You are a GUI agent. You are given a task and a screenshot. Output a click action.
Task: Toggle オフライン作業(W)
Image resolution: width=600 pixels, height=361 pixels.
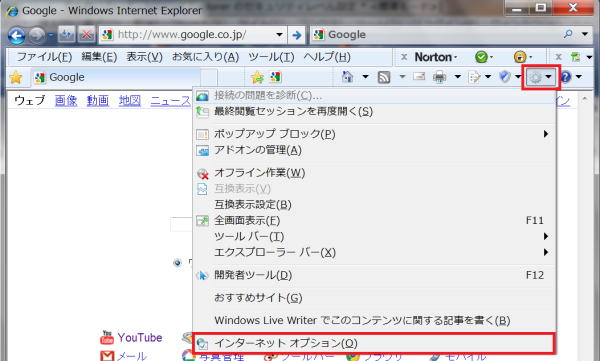(373, 173)
